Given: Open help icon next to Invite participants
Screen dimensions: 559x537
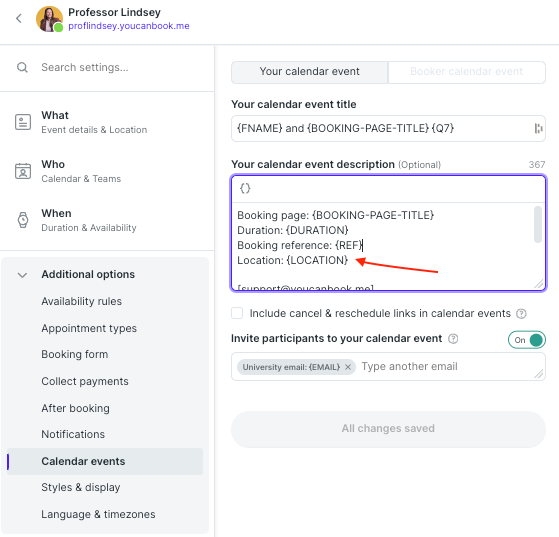Looking at the screenshot, I should pos(453,338).
